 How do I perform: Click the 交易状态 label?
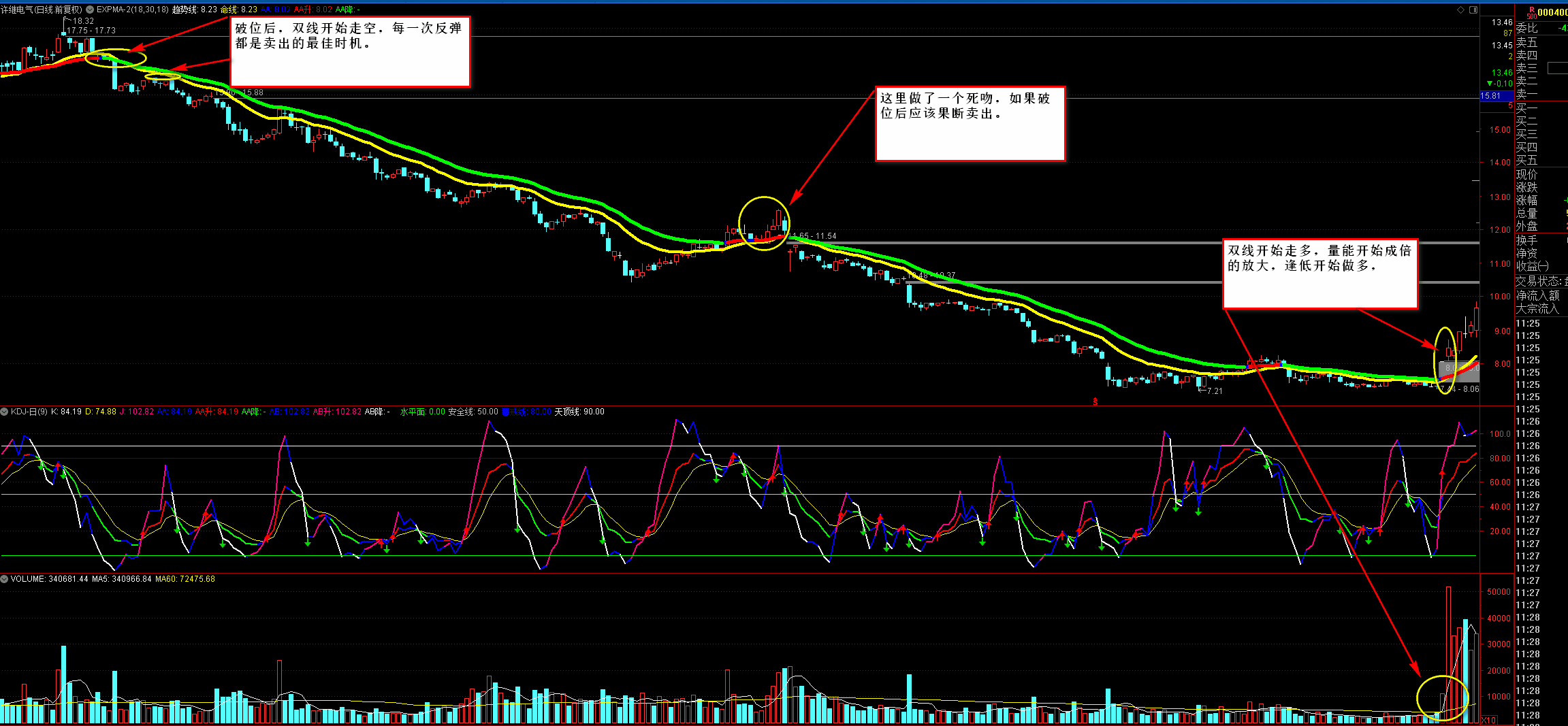[x=1540, y=281]
